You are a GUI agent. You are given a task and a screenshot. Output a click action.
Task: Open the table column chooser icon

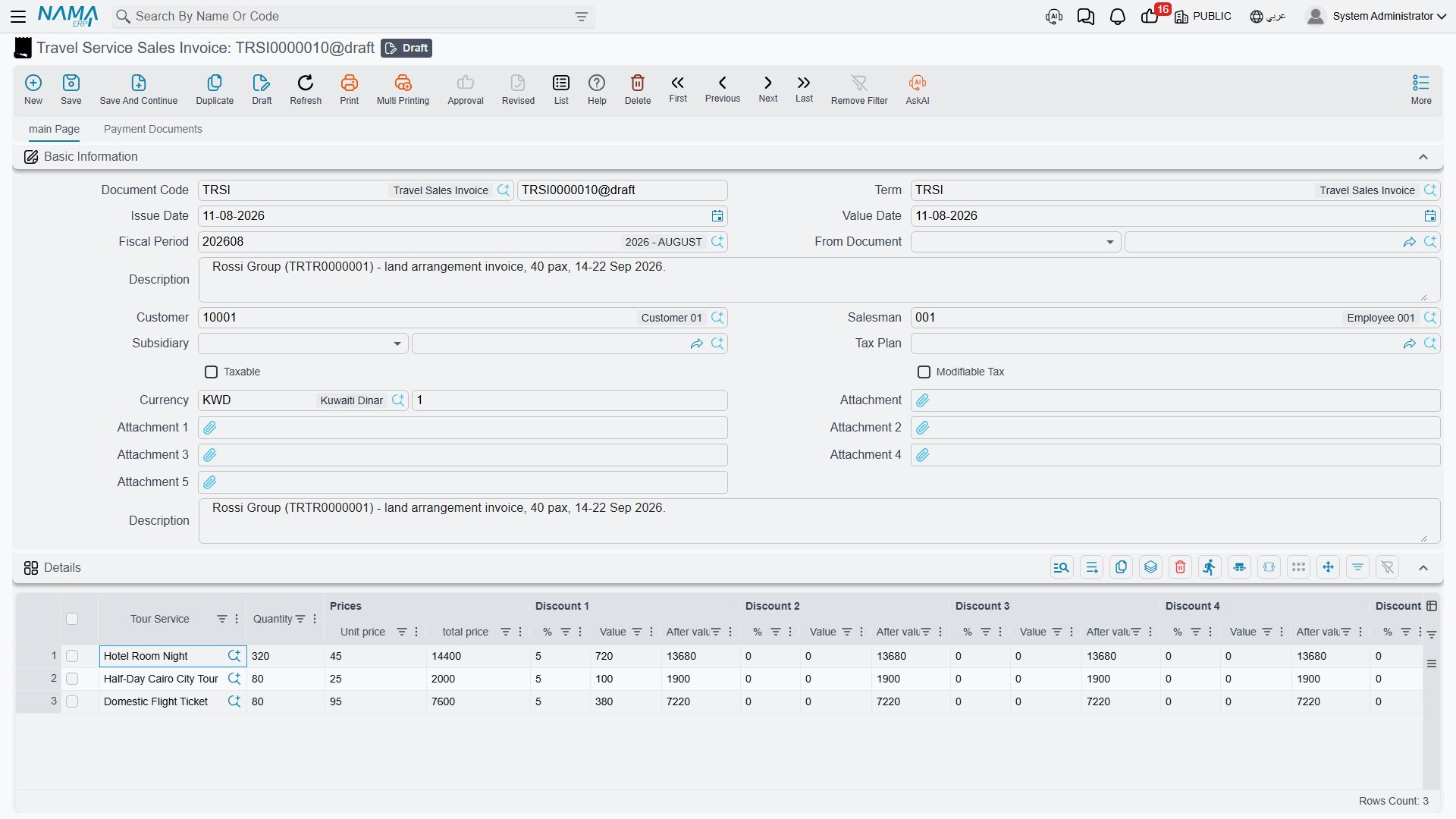1432,606
